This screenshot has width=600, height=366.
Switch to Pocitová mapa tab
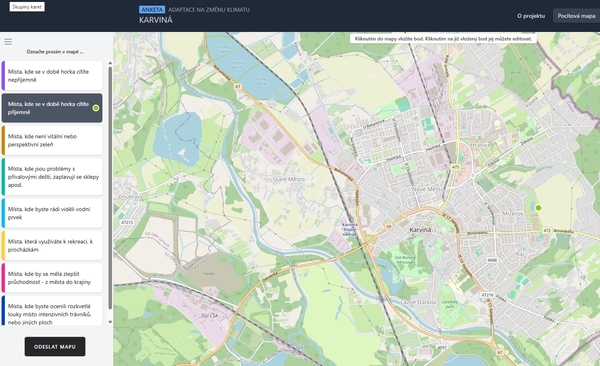point(576,16)
